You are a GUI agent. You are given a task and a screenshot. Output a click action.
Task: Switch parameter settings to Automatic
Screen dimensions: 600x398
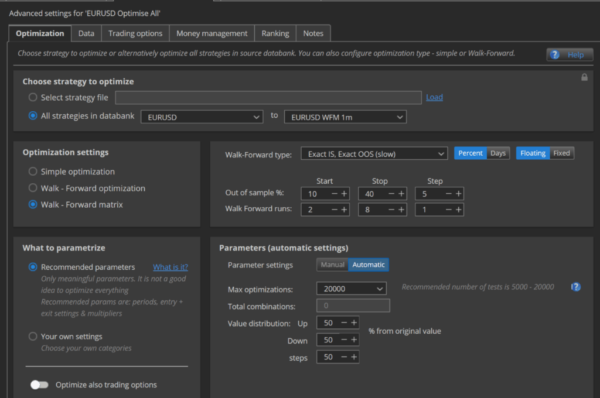coord(368,264)
